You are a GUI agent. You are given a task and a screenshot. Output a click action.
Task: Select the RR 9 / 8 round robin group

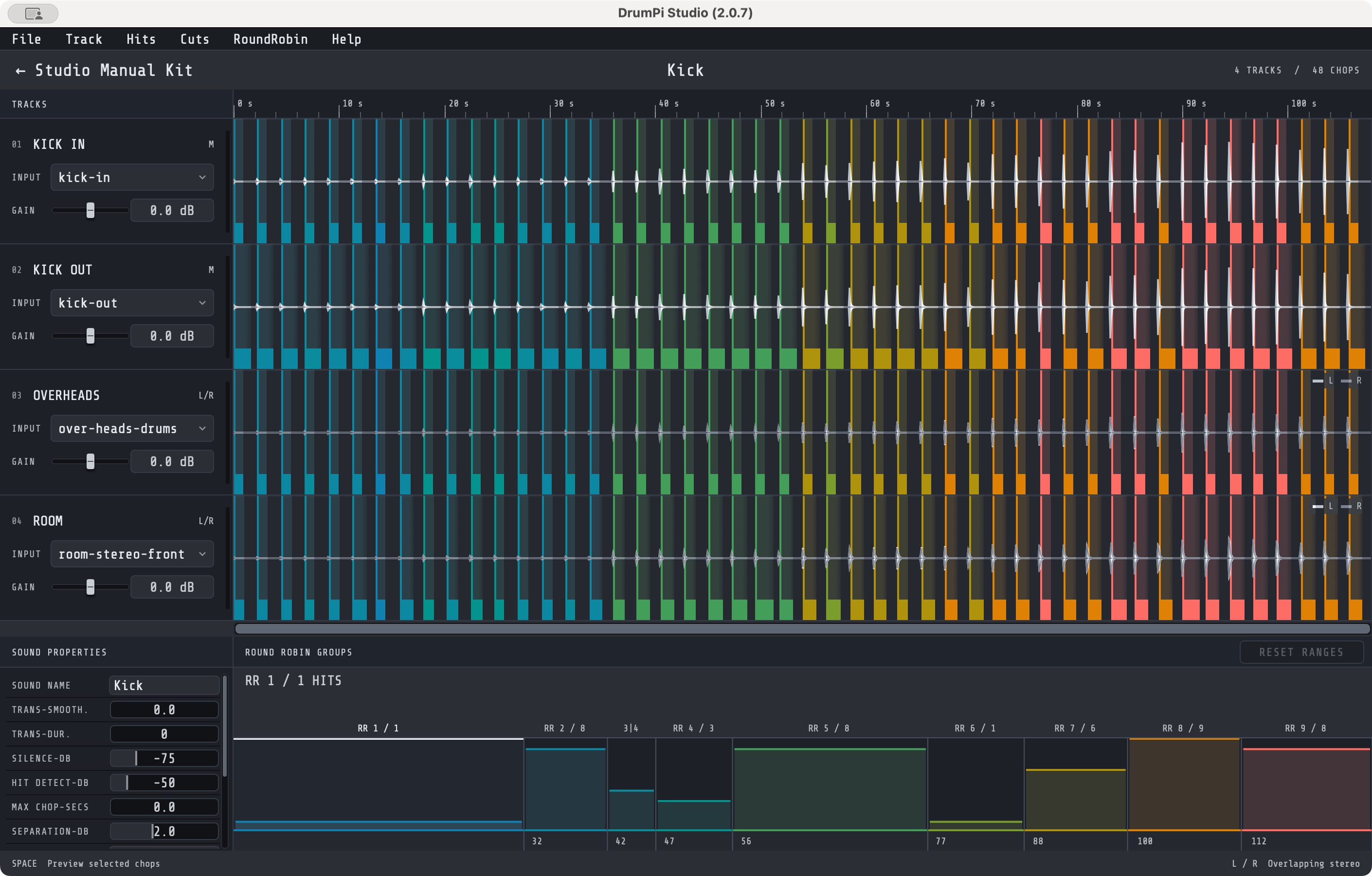[x=1306, y=784]
